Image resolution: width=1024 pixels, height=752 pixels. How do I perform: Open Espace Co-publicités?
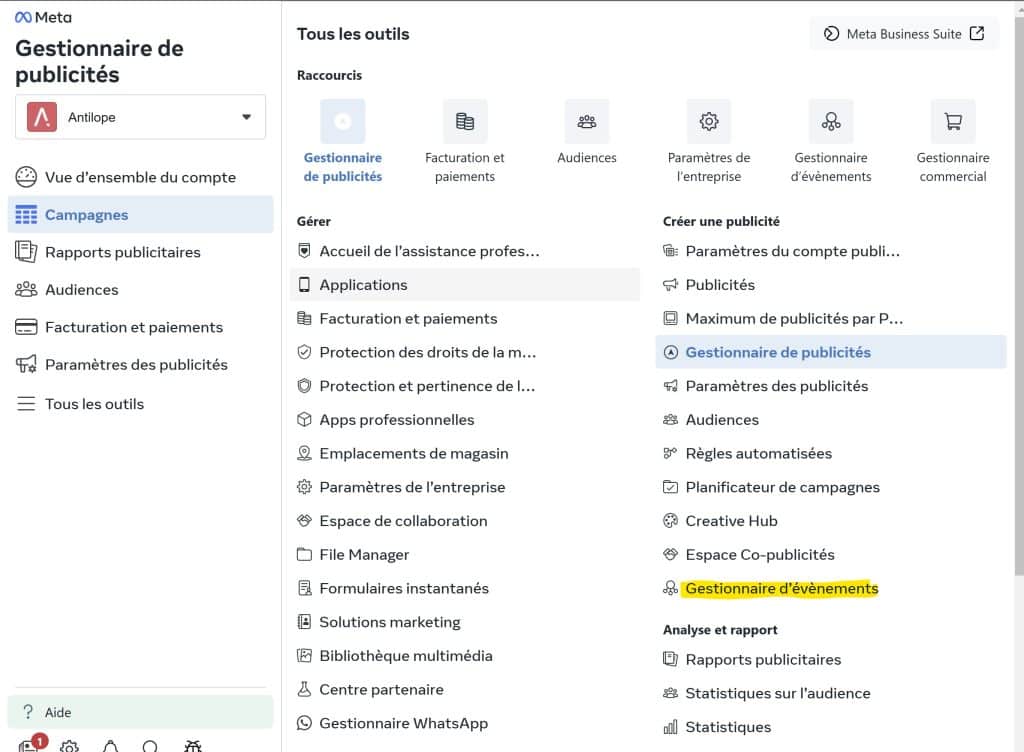tap(831, 555)
